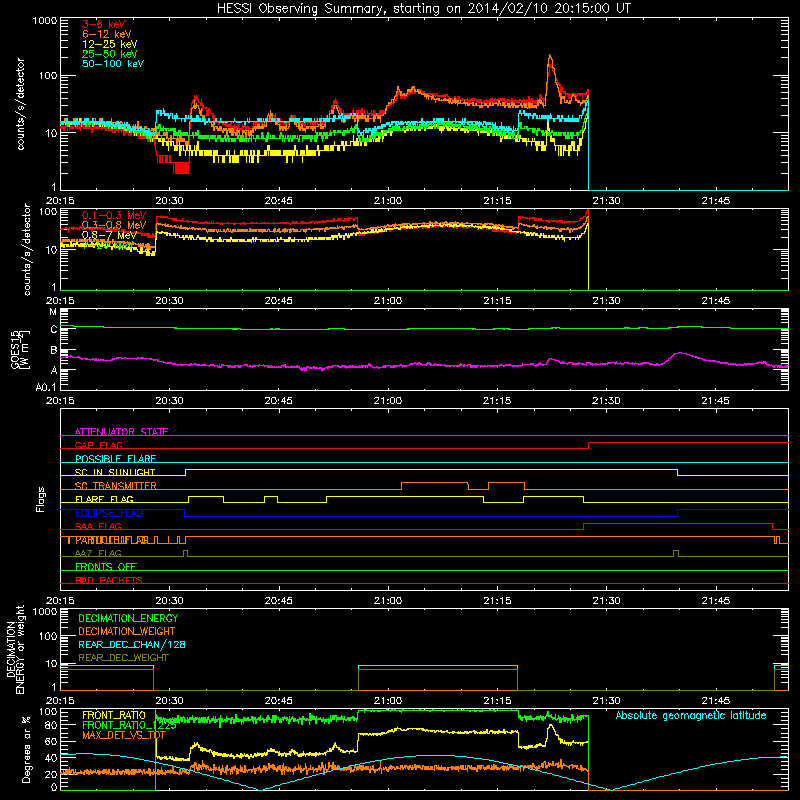Select the ECLIPSE_FLAG label
The width and height of the screenshot is (800, 800).
[109, 513]
